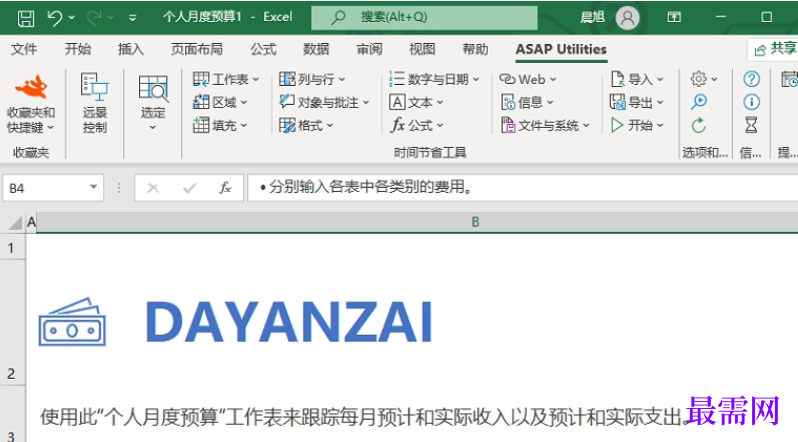The height and width of the screenshot is (442, 798).
Task: Open the Web menu
Action: [x=528, y=79]
